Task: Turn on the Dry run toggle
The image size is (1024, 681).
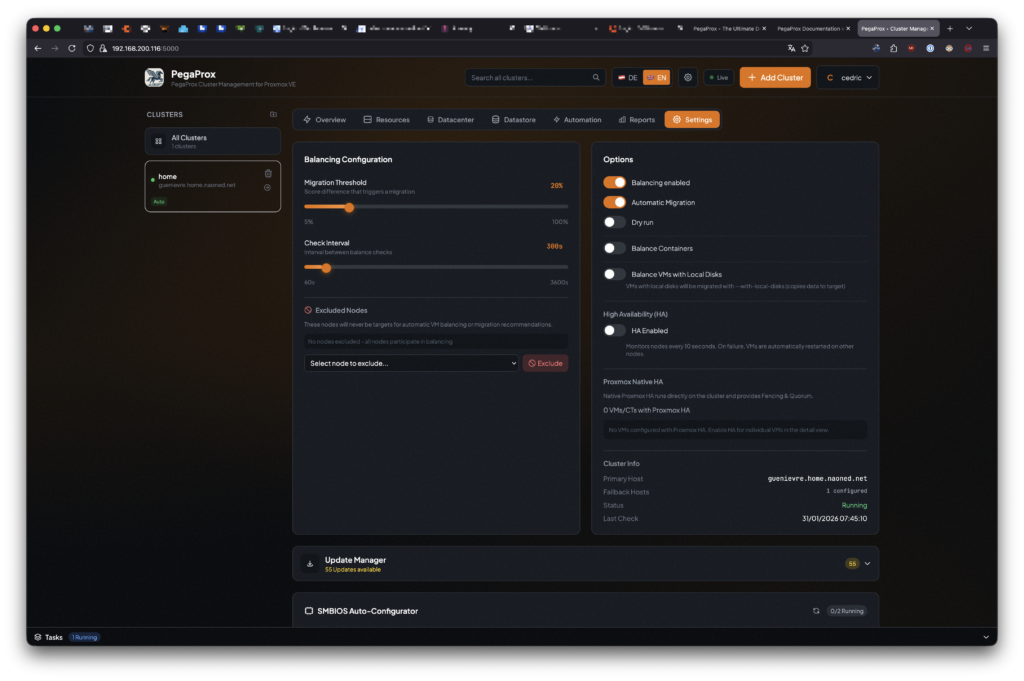Action: coord(615,222)
